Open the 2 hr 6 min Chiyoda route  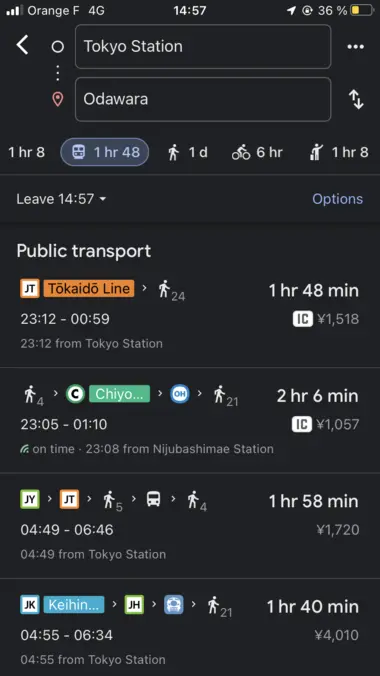(190, 420)
